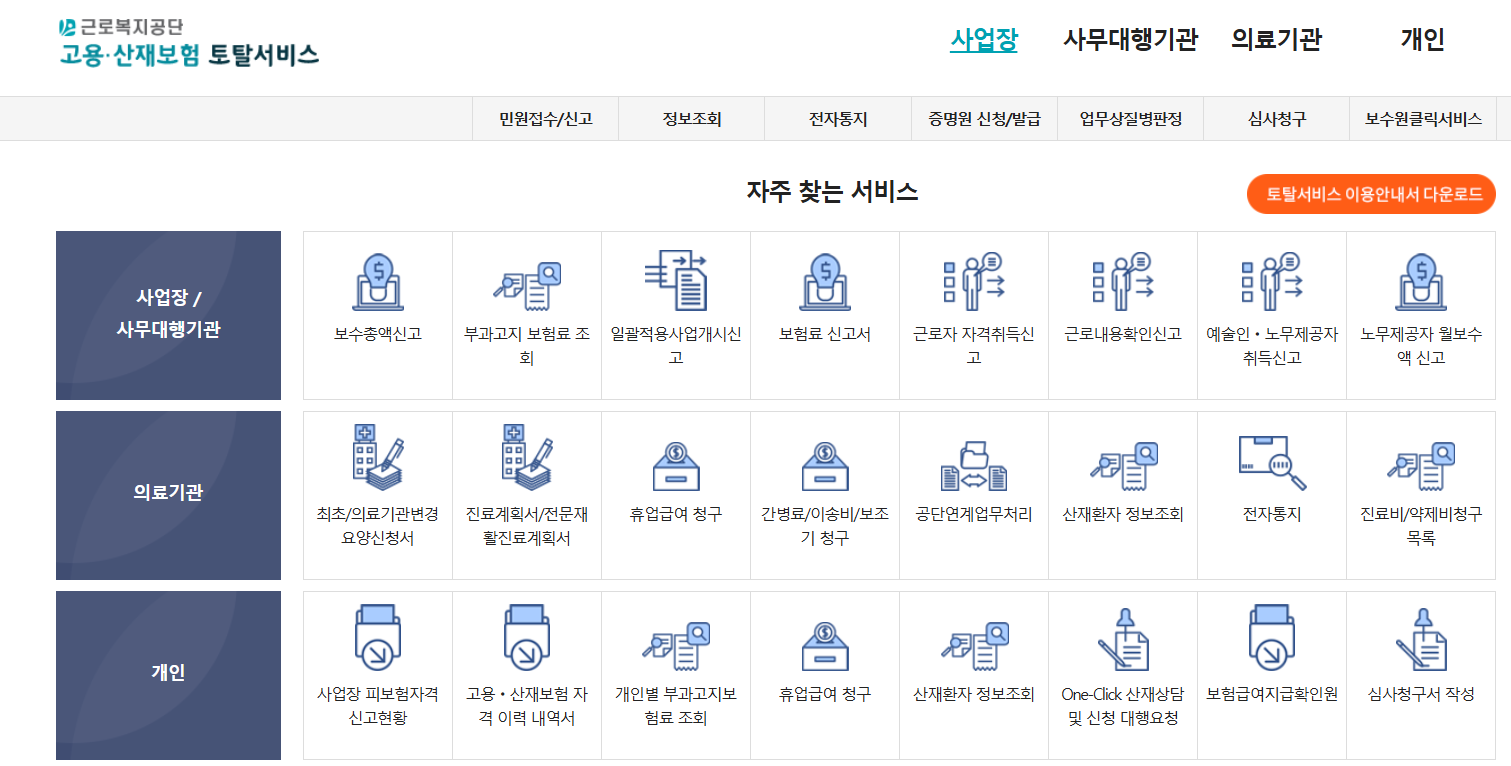This screenshot has height=766, width=1511.
Task: Open the 보험료 신고서 service
Action: [x=824, y=300]
